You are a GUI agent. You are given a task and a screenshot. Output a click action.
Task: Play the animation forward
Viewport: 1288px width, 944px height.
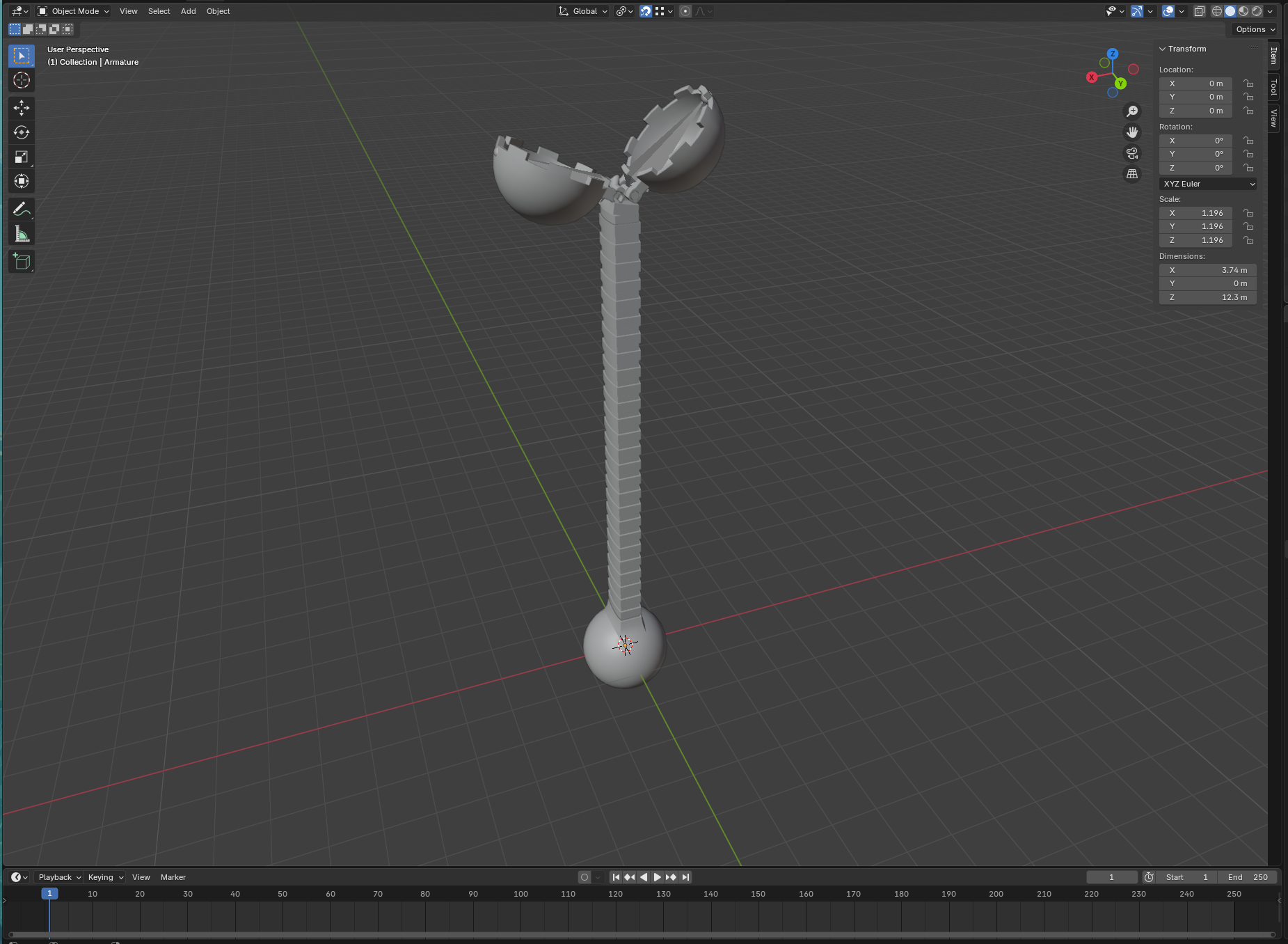pyautogui.click(x=658, y=877)
